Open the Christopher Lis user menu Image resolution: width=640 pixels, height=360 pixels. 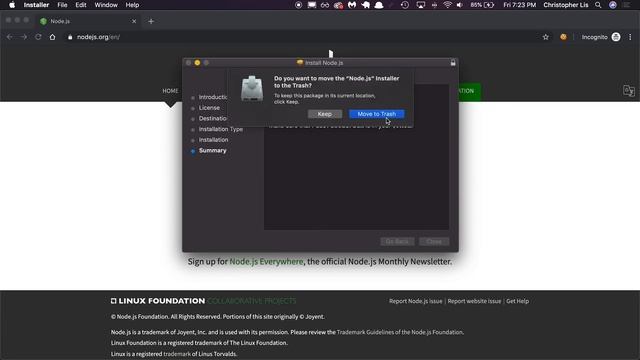coord(566,5)
